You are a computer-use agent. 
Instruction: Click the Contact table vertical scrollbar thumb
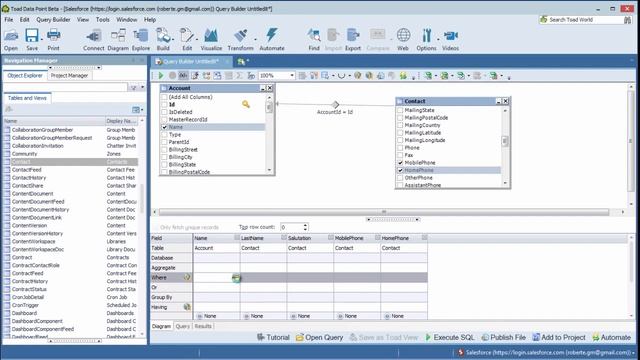pos(505,141)
